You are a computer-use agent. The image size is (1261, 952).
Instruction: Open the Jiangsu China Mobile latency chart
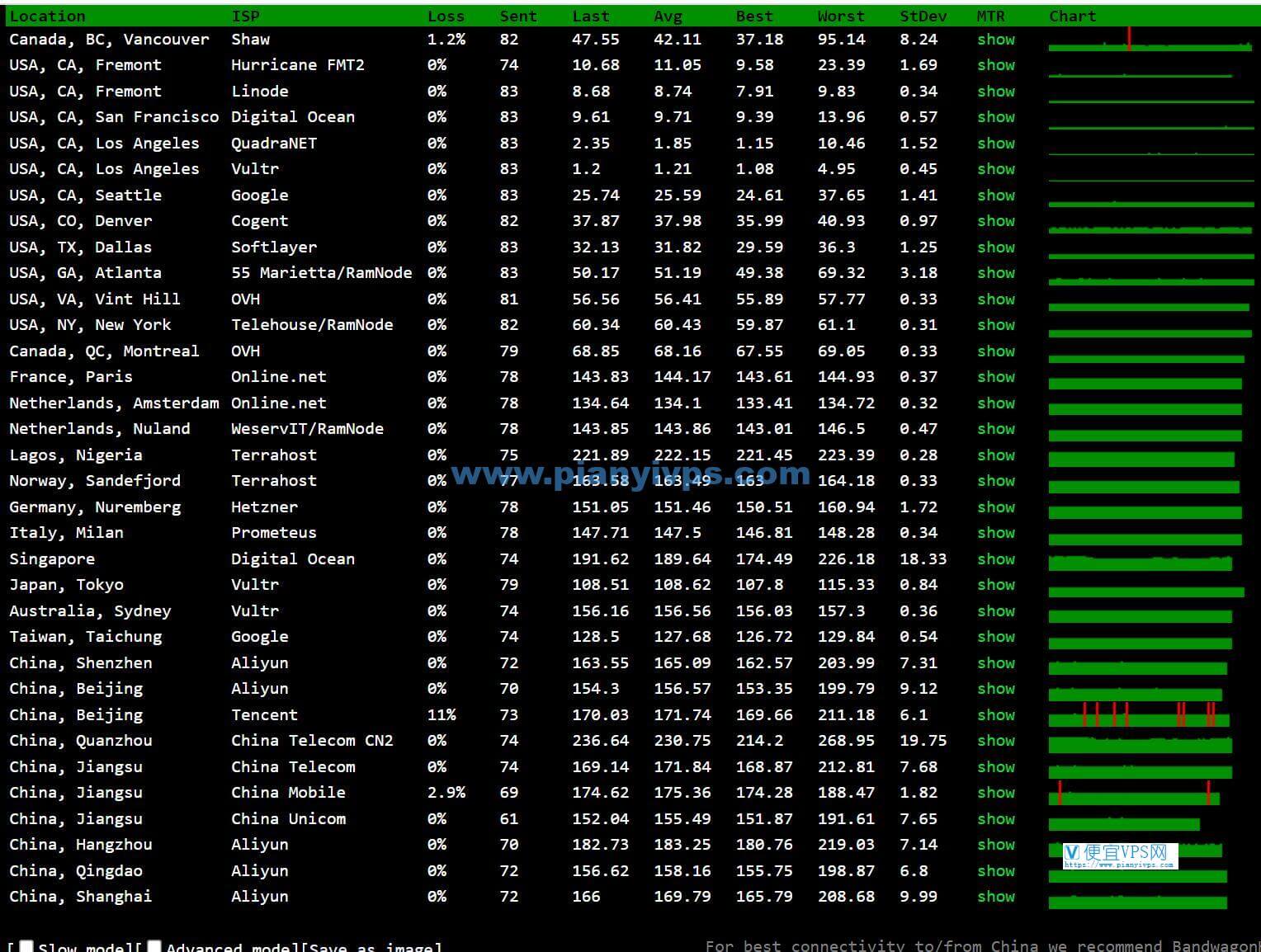click(x=1134, y=793)
